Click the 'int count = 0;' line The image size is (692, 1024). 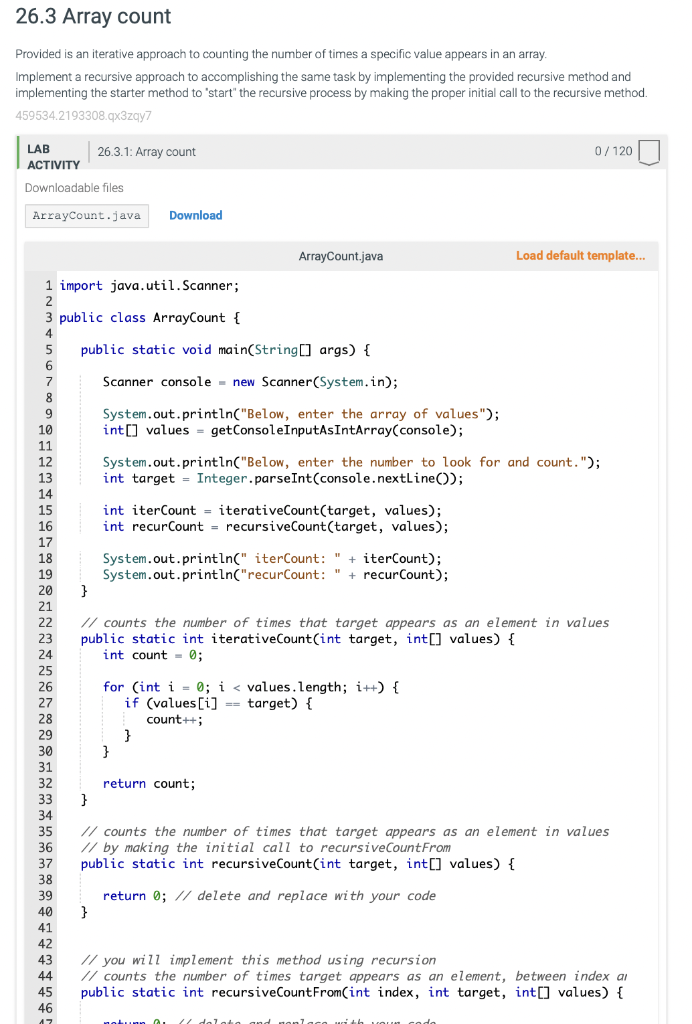pos(153,655)
